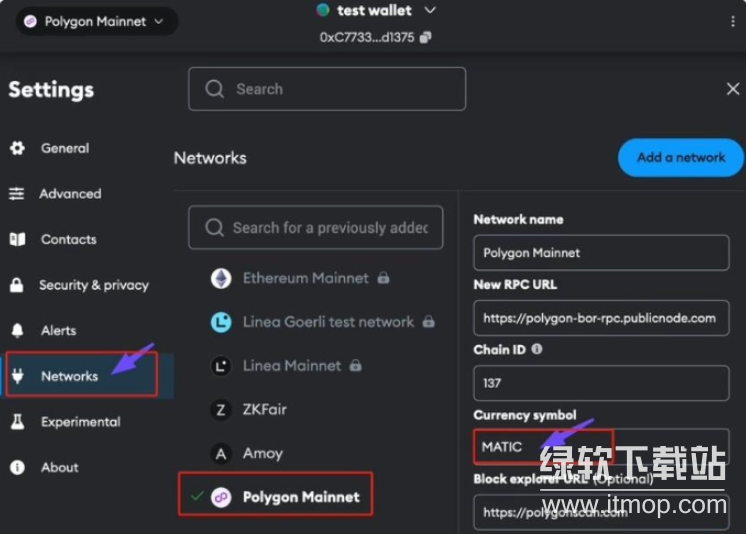The image size is (746, 534).
Task: Click the New RPC URL field
Action: click(601, 318)
